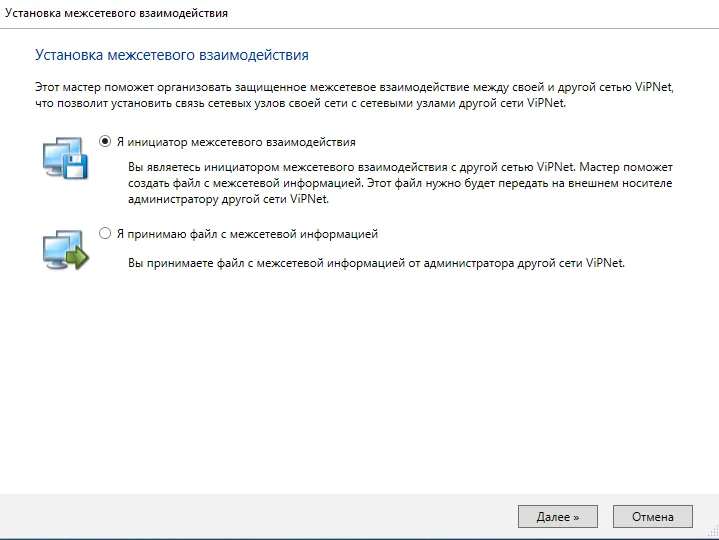Click the description 'Вы принимаете файл с межсетевой информацией'
The width and height of the screenshot is (719, 540).
coord(376,263)
